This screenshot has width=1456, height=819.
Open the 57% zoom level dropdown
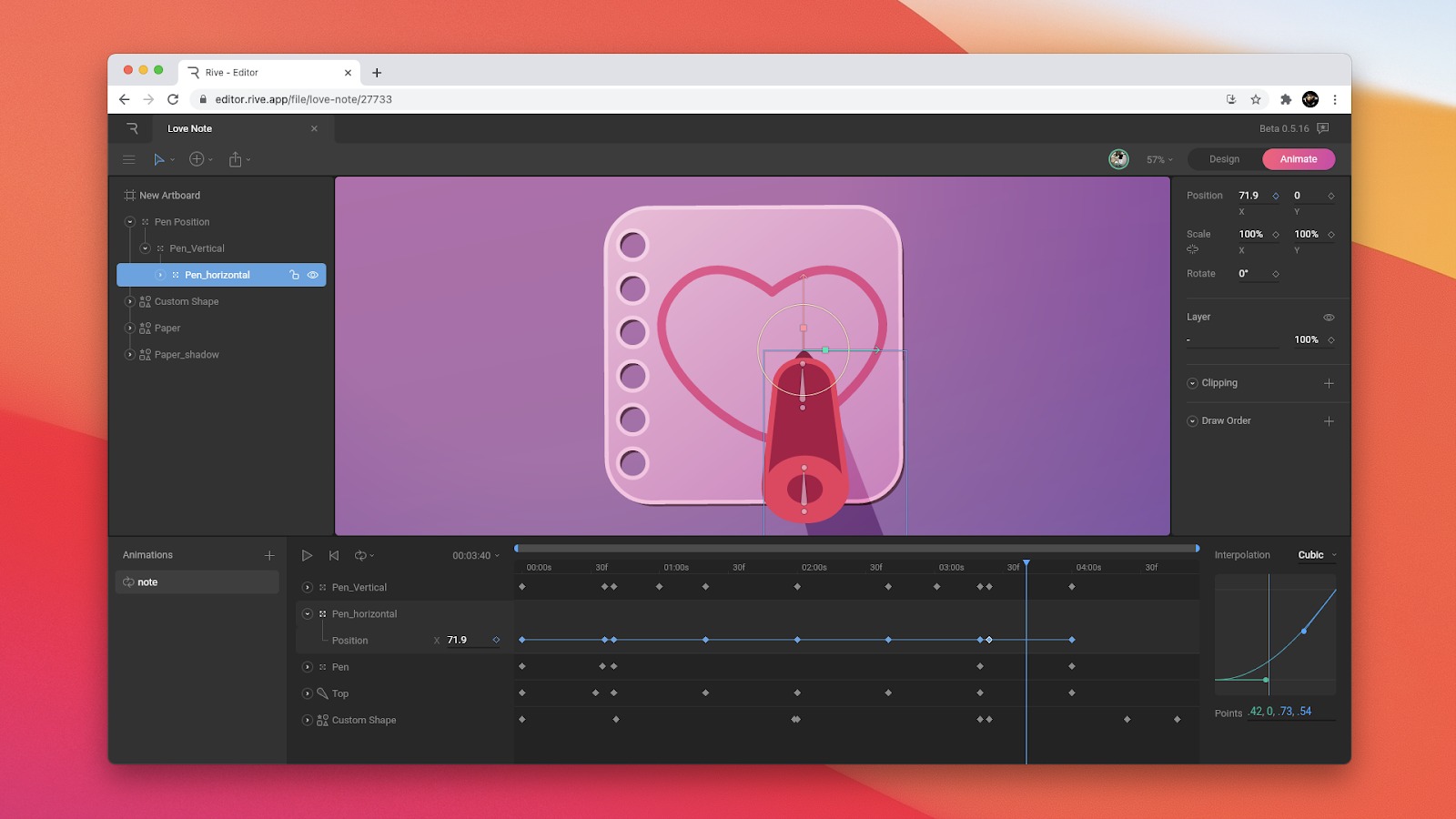(1159, 159)
